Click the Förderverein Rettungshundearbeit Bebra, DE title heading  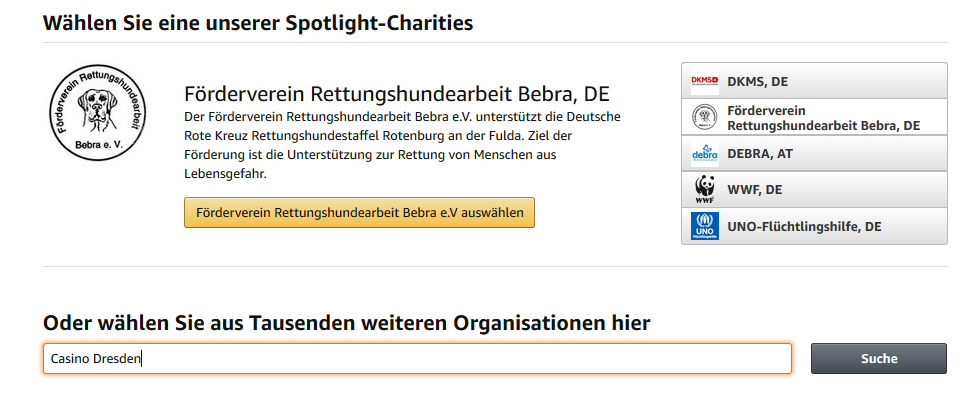click(x=397, y=94)
